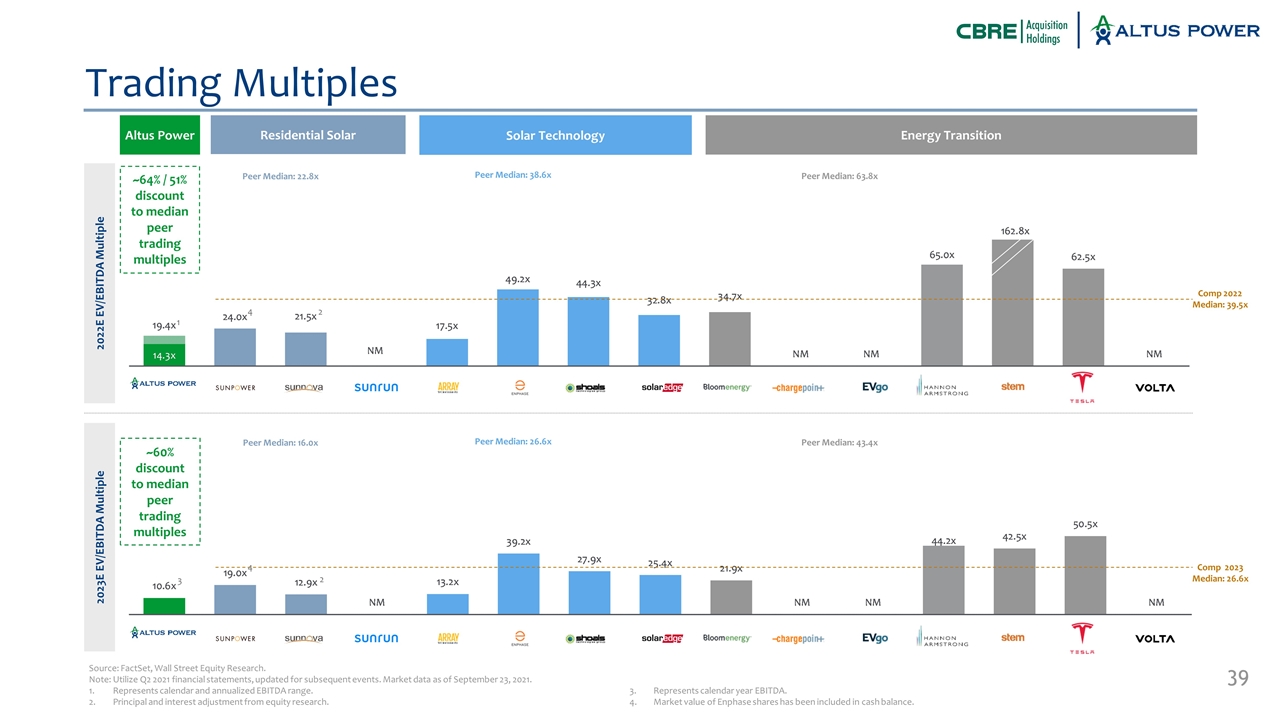Click the ~64% / 51% discount callout box
1280x720 pixels.
click(160, 219)
